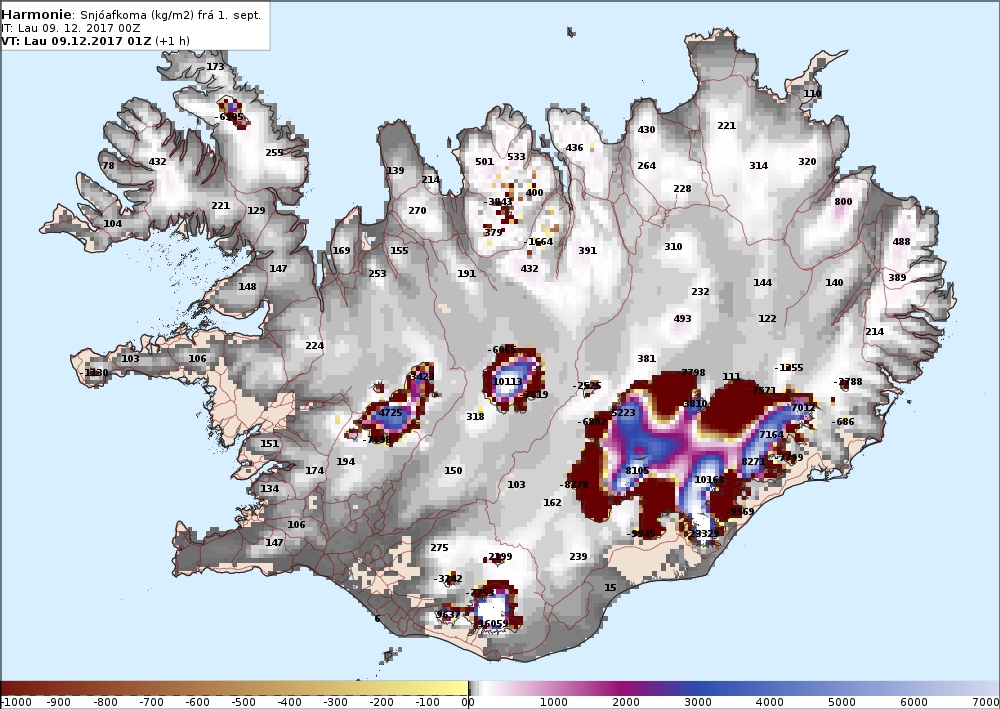The image size is (1000, 709).
Task: Click the map value 174
Action: [x=315, y=471]
